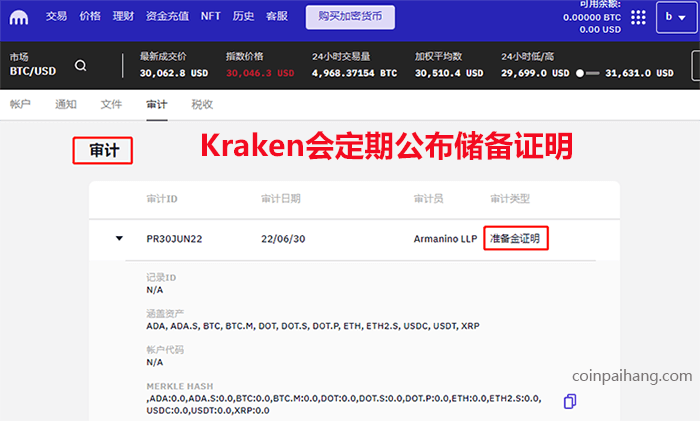Switch to the 帐户 tab
Viewport: 700px width, 421px height.
20,104
